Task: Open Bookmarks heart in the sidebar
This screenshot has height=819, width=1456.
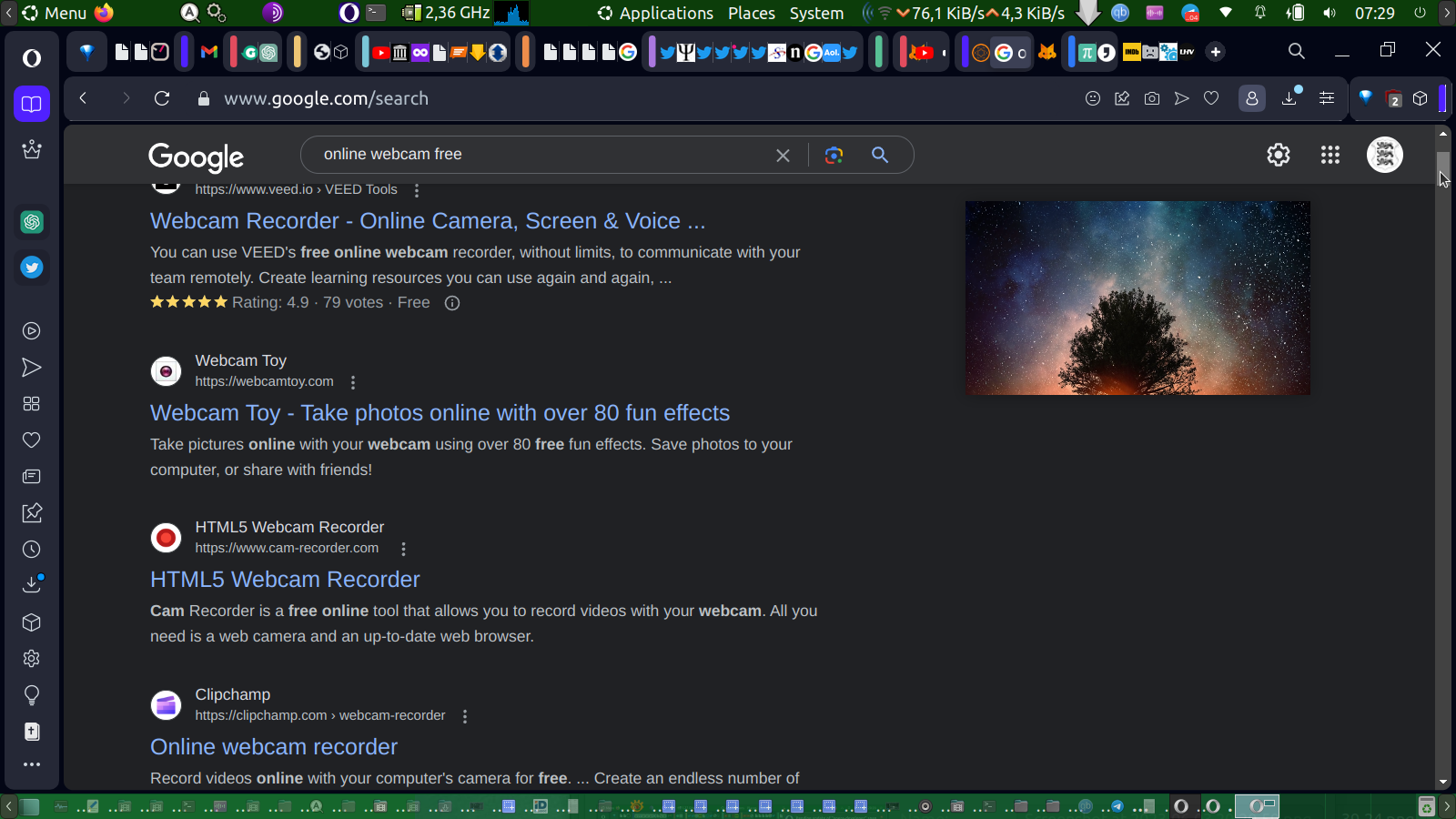Action: click(32, 440)
